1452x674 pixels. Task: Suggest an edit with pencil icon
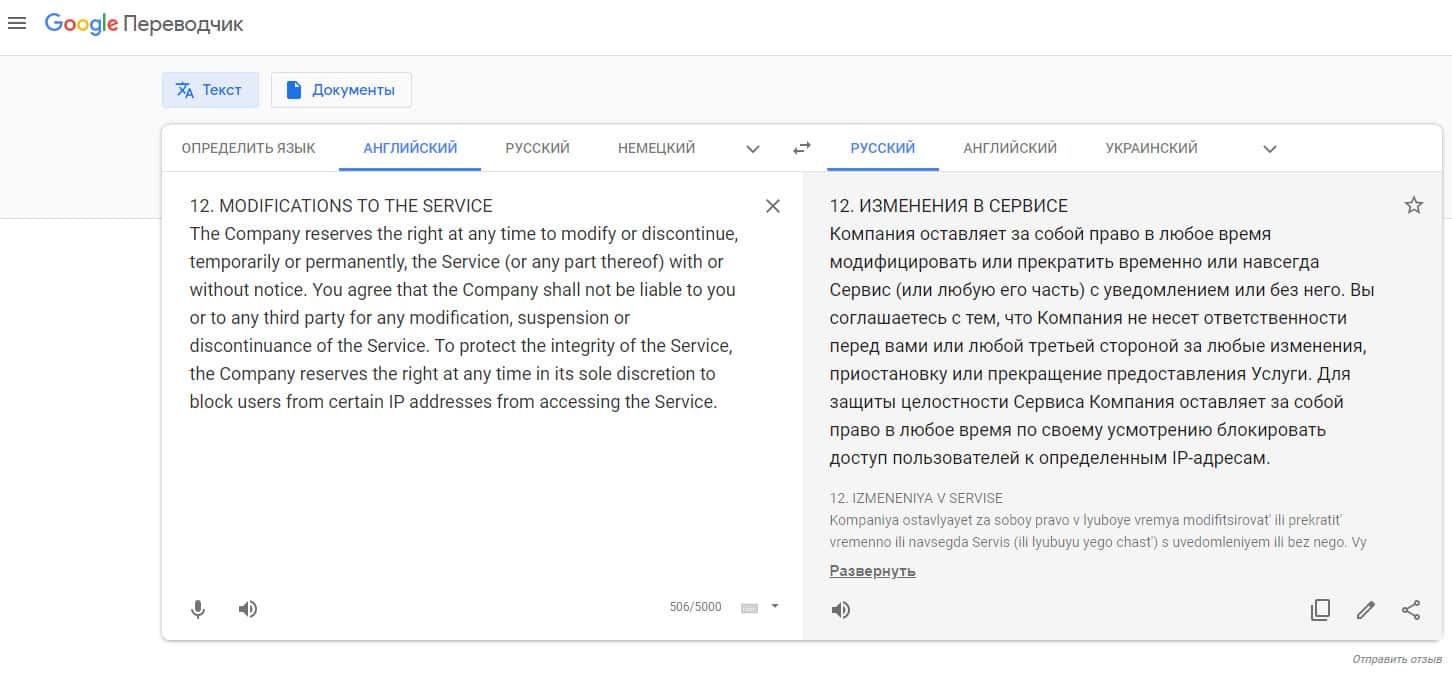pos(1366,610)
